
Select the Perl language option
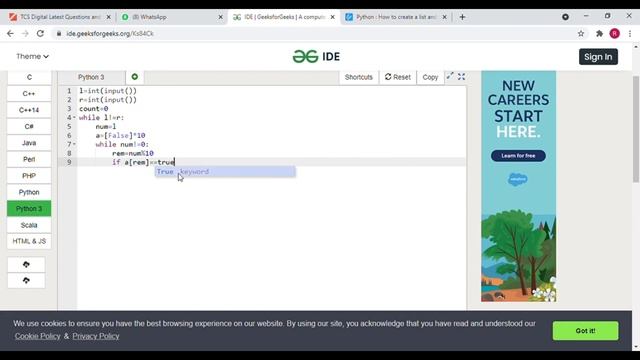point(29,159)
